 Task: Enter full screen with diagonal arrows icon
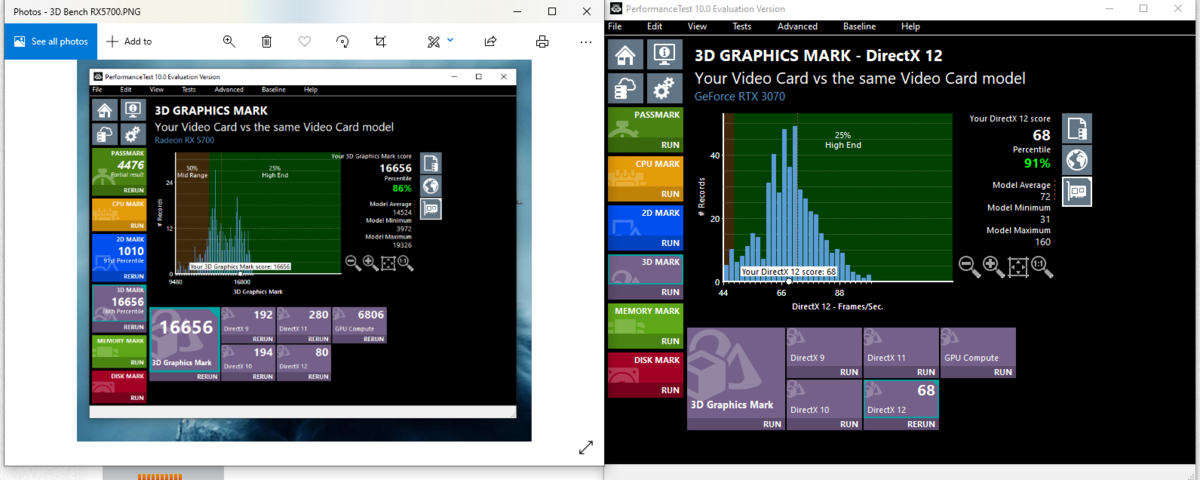[x=586, y=448]
